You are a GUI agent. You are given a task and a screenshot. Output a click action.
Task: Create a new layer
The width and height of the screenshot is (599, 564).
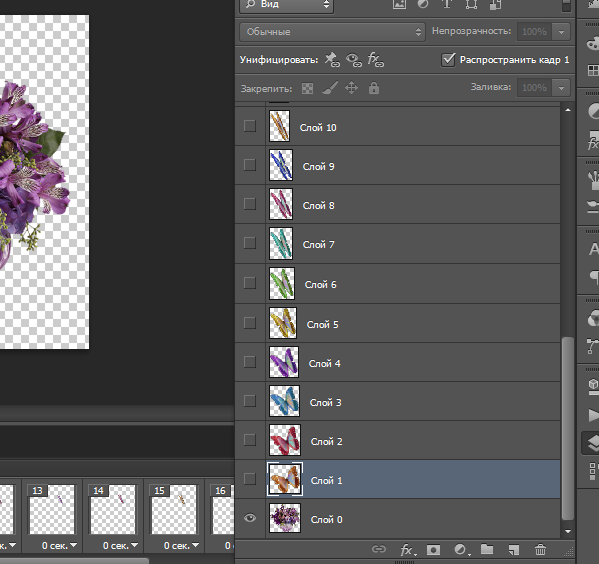tap(514, 550)
